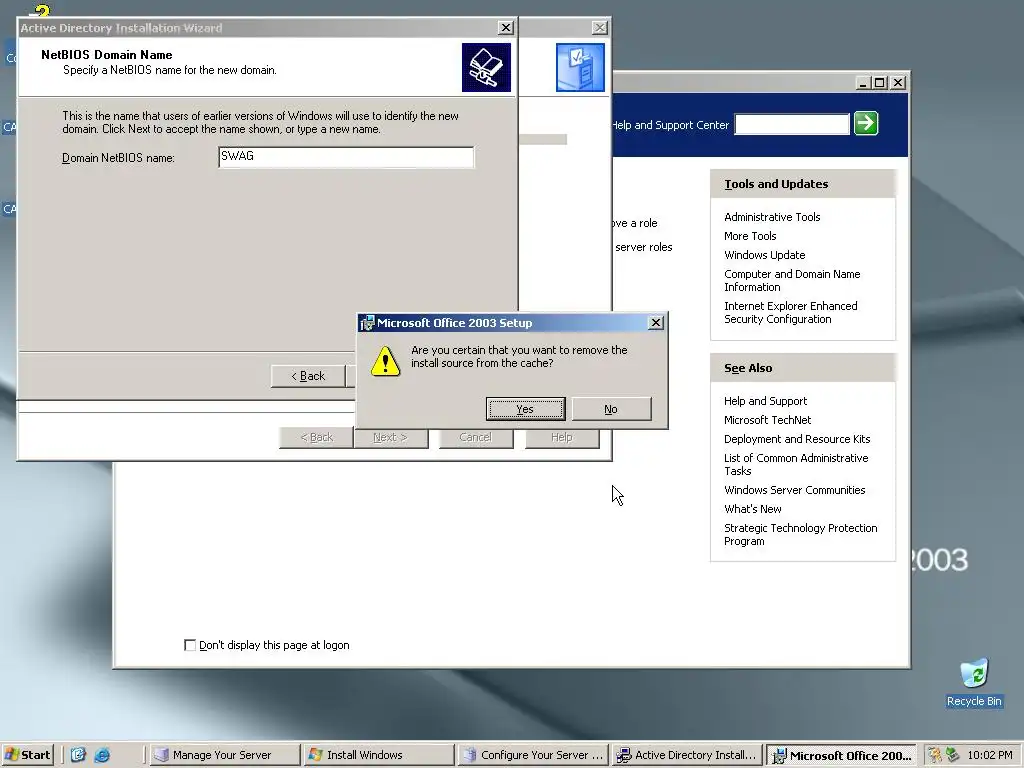Screen dimensions: 1024x768
Task: Close the Manage Your Server window
Action: coord(899,83)
